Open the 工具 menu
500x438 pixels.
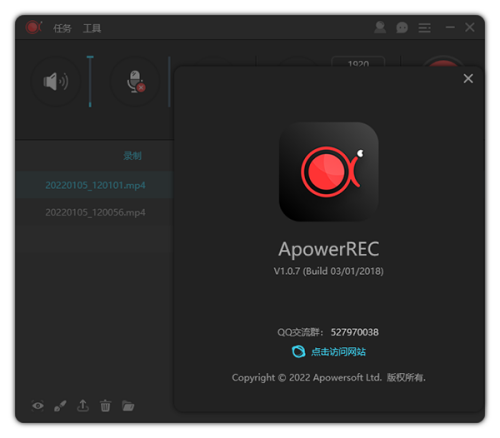click(x=92, y=28)
